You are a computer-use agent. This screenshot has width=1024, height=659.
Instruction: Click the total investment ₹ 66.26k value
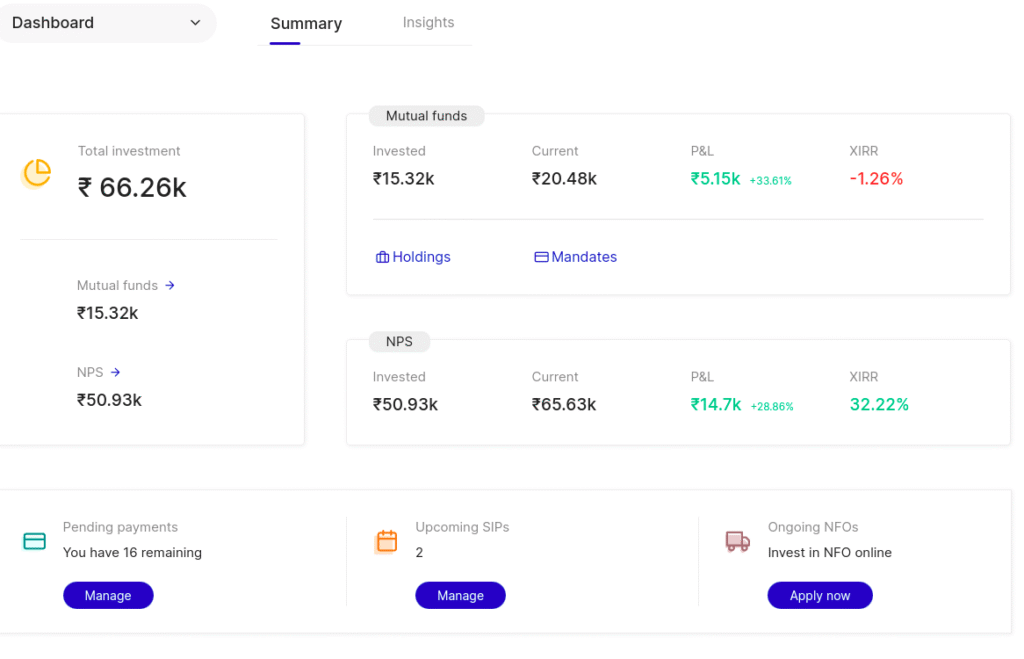(133, 187)
